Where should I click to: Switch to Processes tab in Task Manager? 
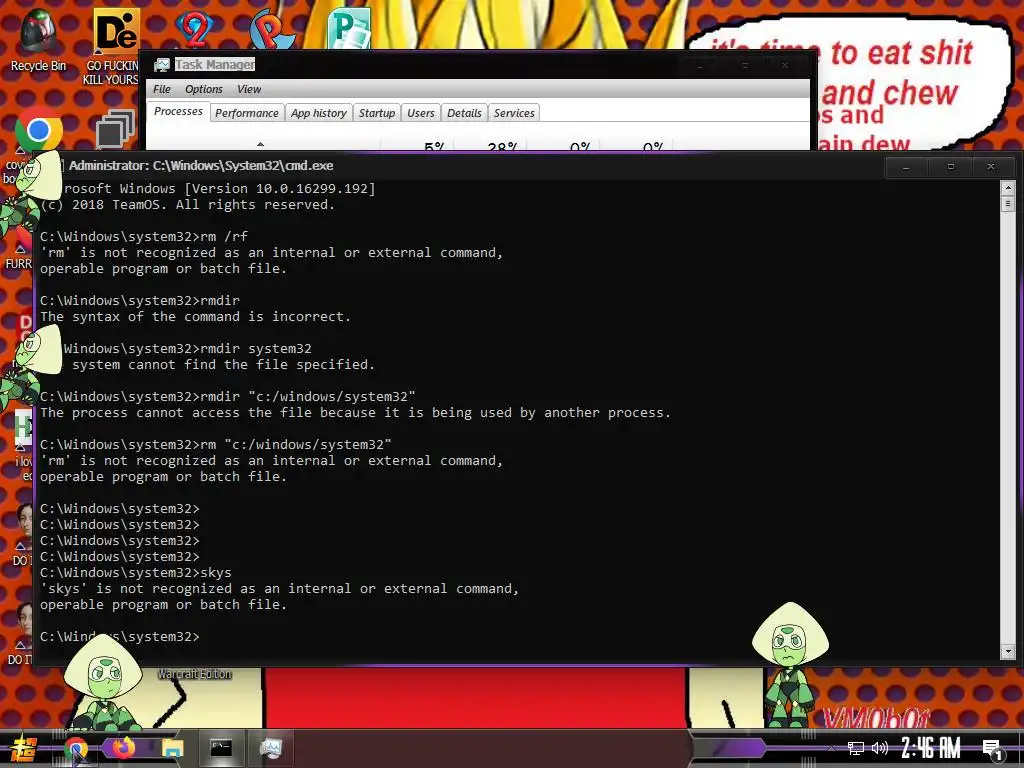click(x=178, y=112)
